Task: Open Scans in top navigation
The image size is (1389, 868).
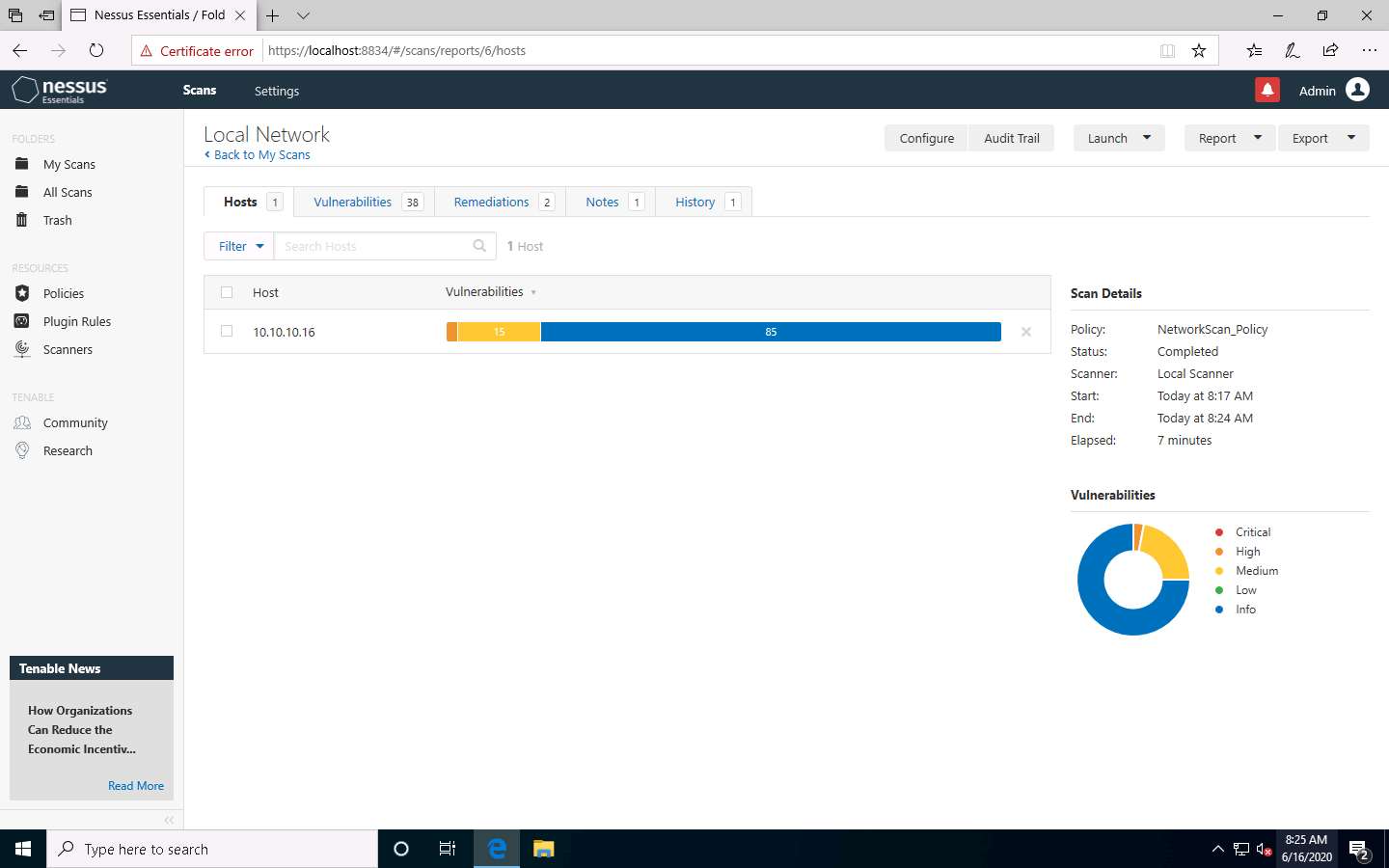Action: pyautogui.click(x=200, y=90)
